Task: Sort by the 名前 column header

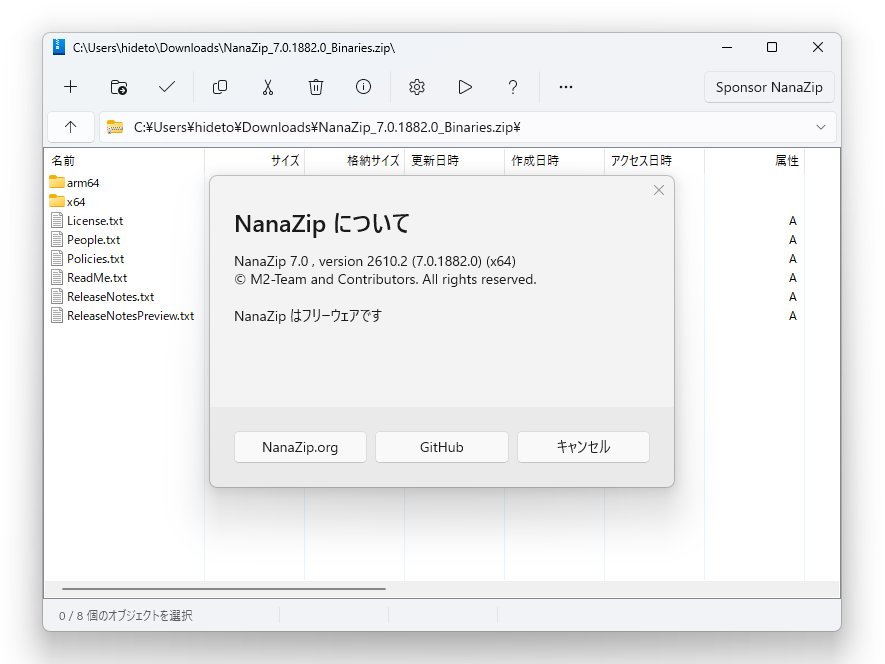Action: 124,161
